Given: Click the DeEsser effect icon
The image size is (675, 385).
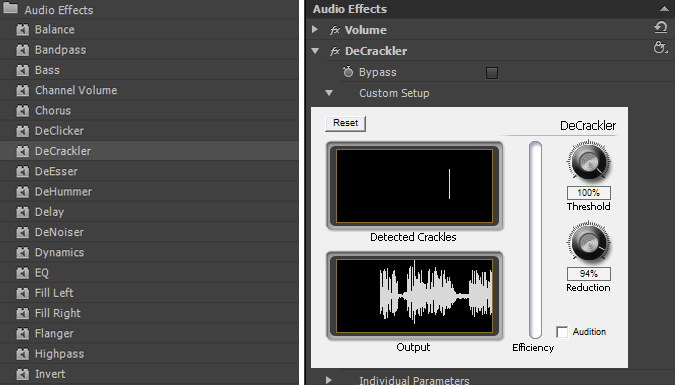Looking at the screenshot, I should [x=22, y=171].
